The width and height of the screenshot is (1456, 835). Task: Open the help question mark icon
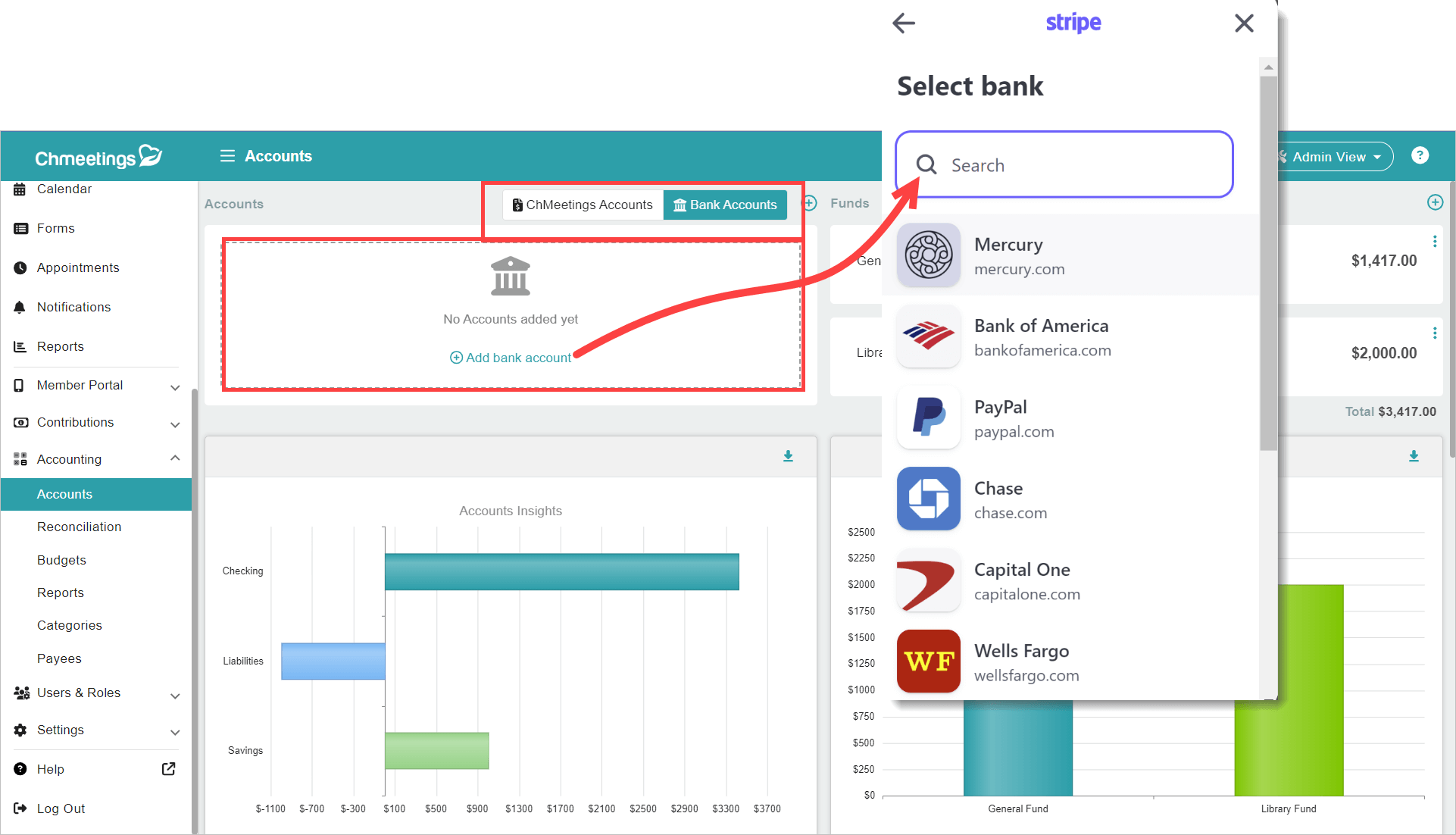(x=1420, y=155)
